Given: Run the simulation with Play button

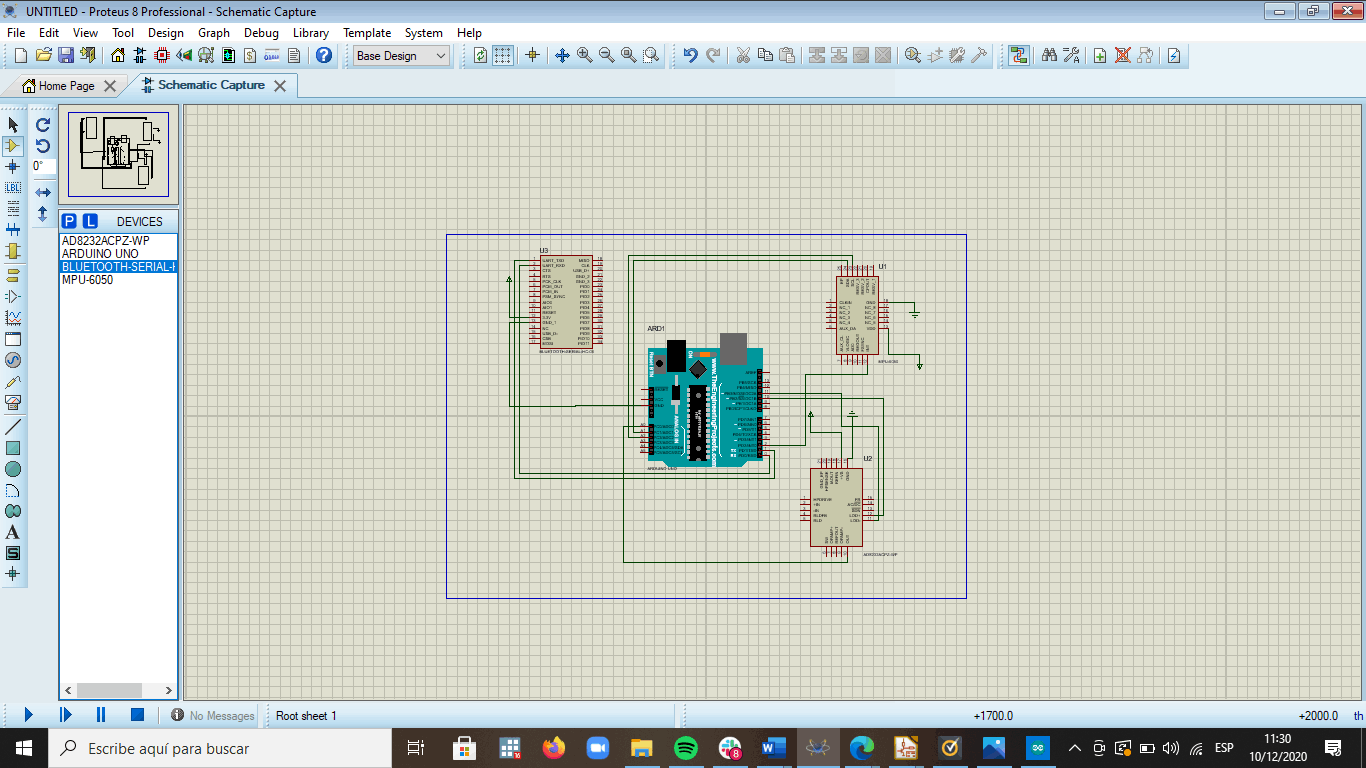Looking at the screenshot, I should (28, 715).
